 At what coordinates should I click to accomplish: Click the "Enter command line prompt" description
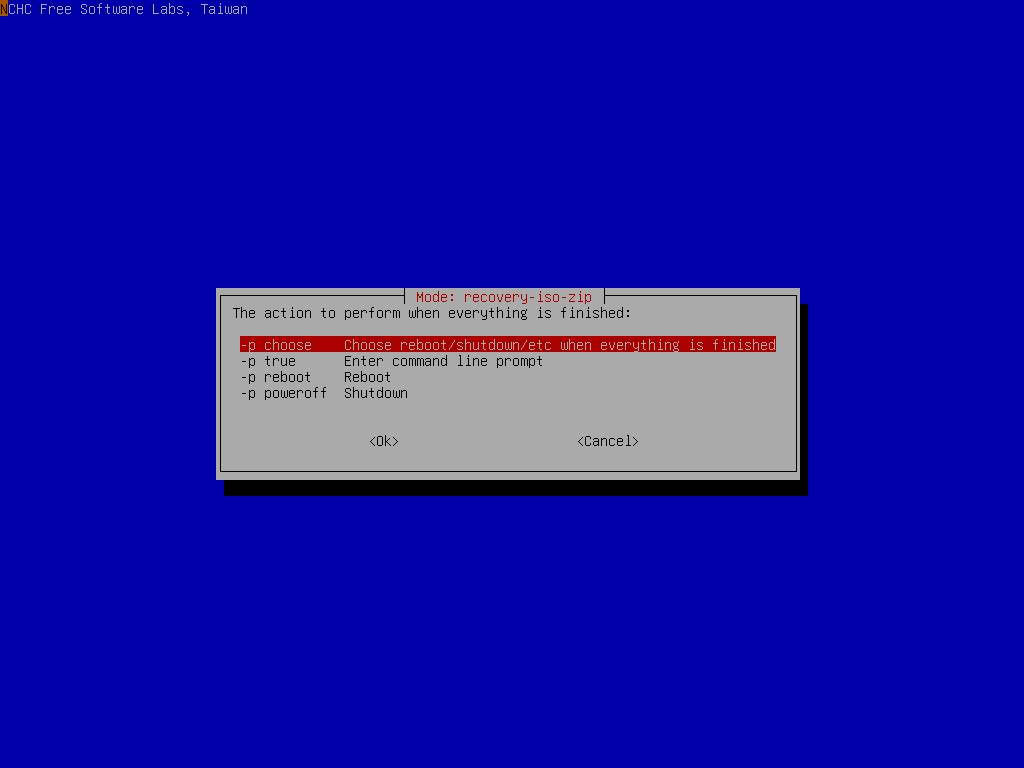[x=443, y=361]
